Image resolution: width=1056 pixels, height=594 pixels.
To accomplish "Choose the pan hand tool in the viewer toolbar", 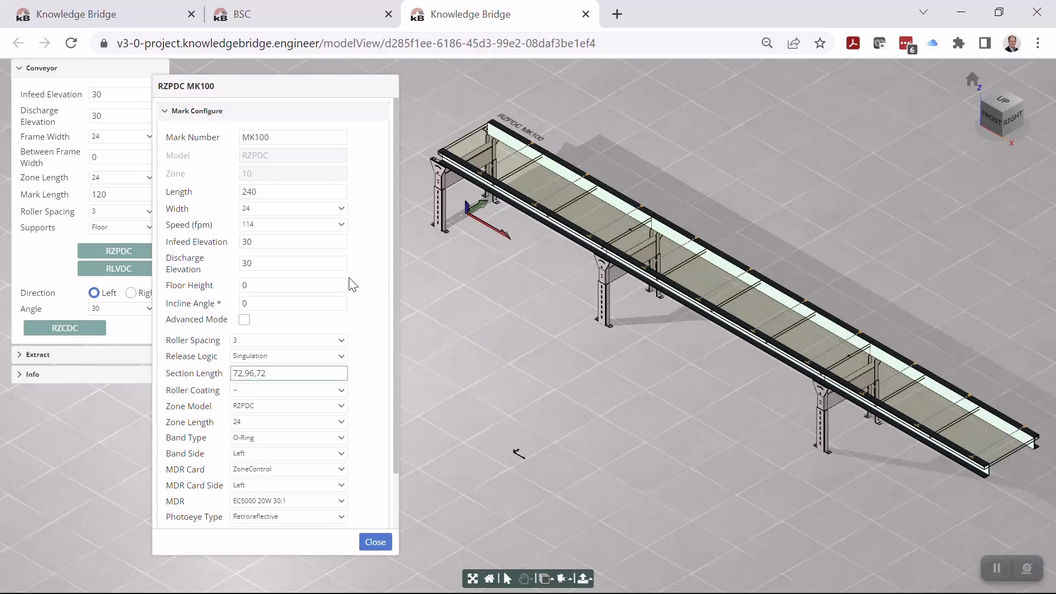I will (x=525, y=579).
